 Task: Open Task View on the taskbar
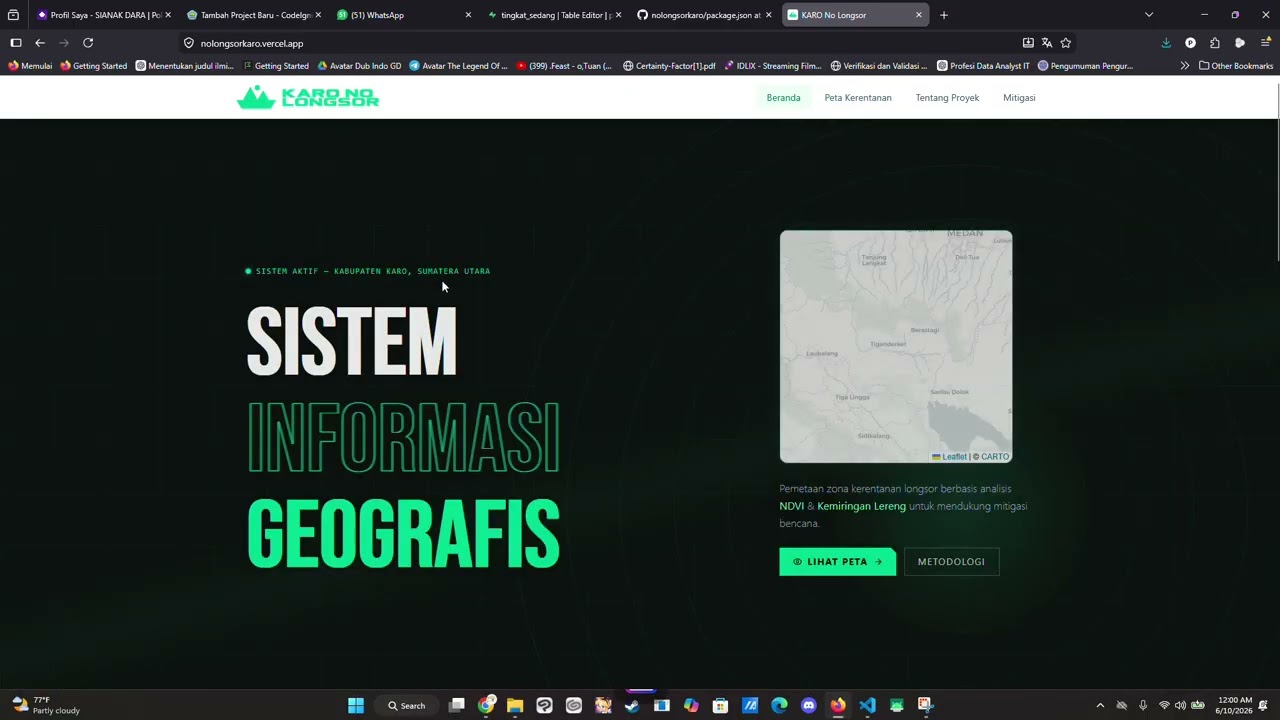click(x=457, y=705)
